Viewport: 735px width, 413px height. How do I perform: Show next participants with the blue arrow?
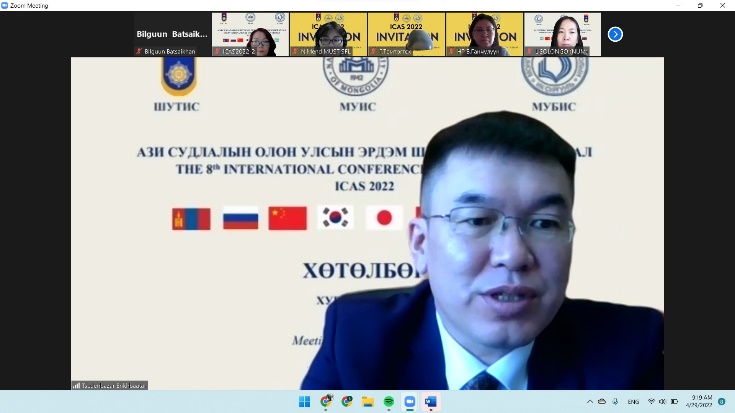(615, 34)
